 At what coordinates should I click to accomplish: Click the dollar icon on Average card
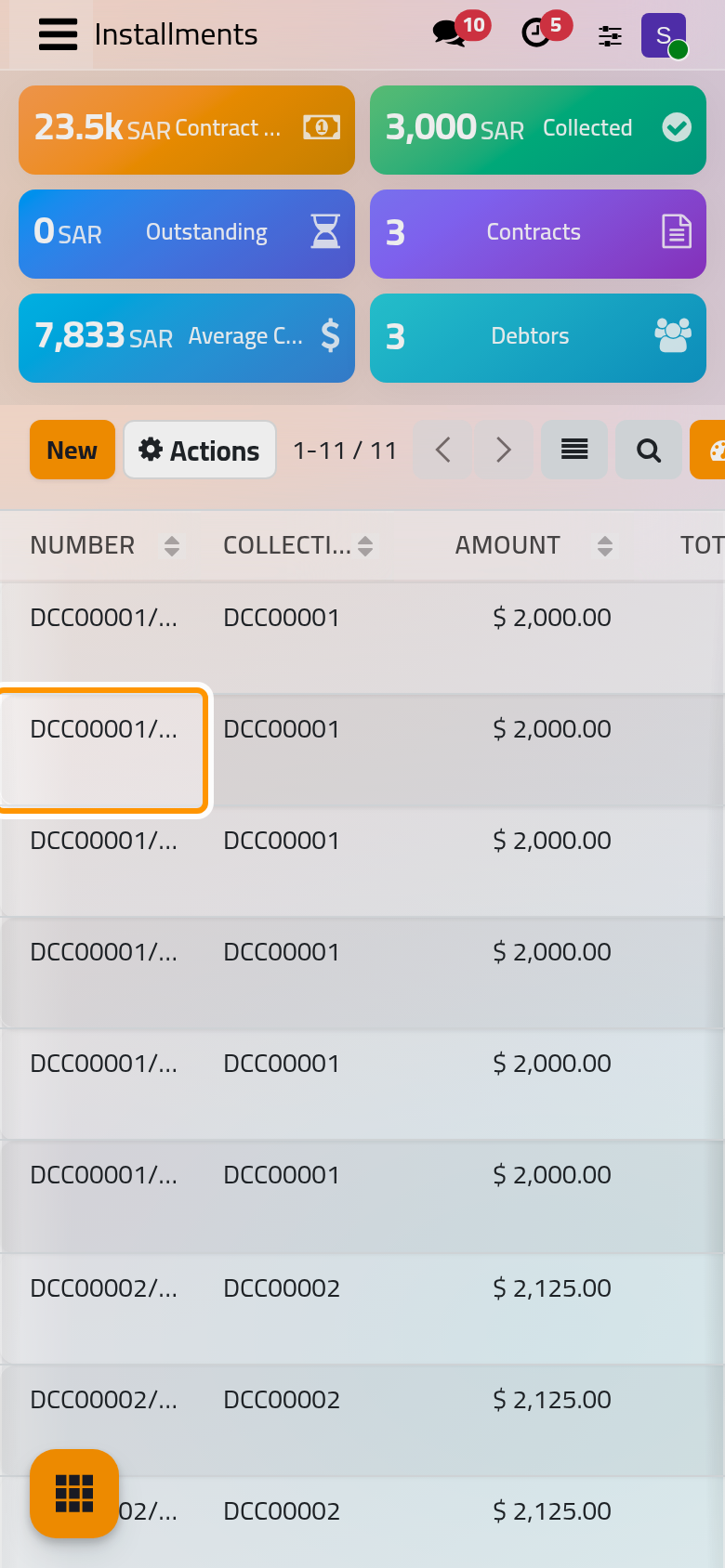[330, 335]
